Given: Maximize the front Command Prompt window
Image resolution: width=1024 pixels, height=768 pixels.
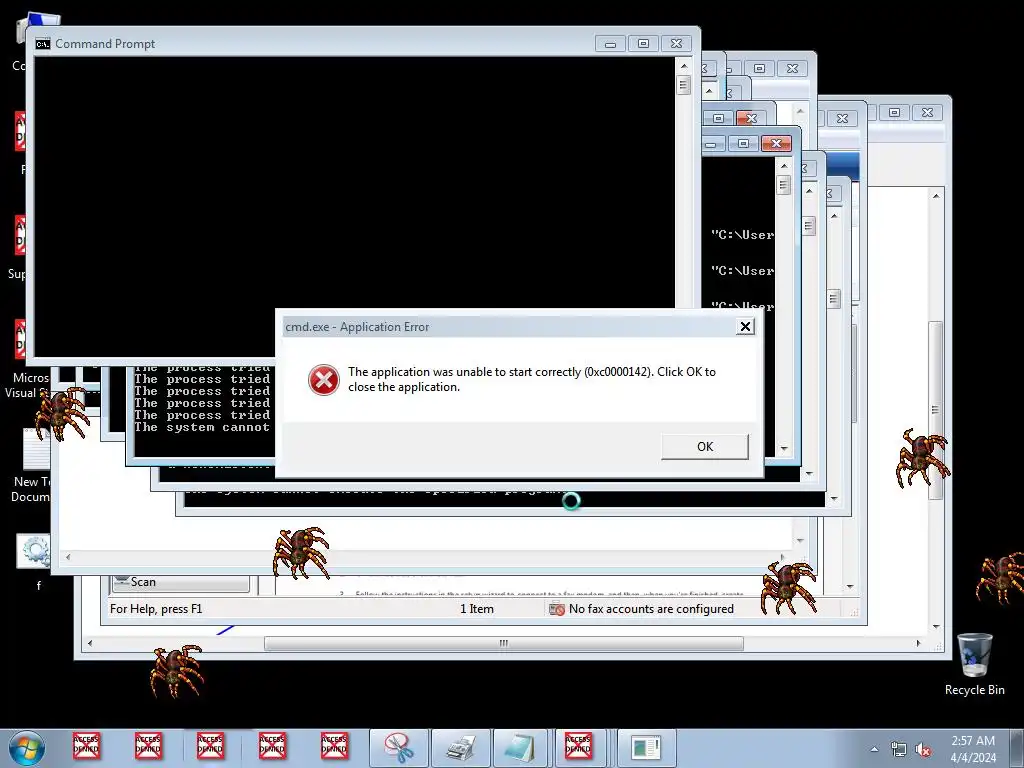Looking at the screenshot, I should click(x=643, y=44).
